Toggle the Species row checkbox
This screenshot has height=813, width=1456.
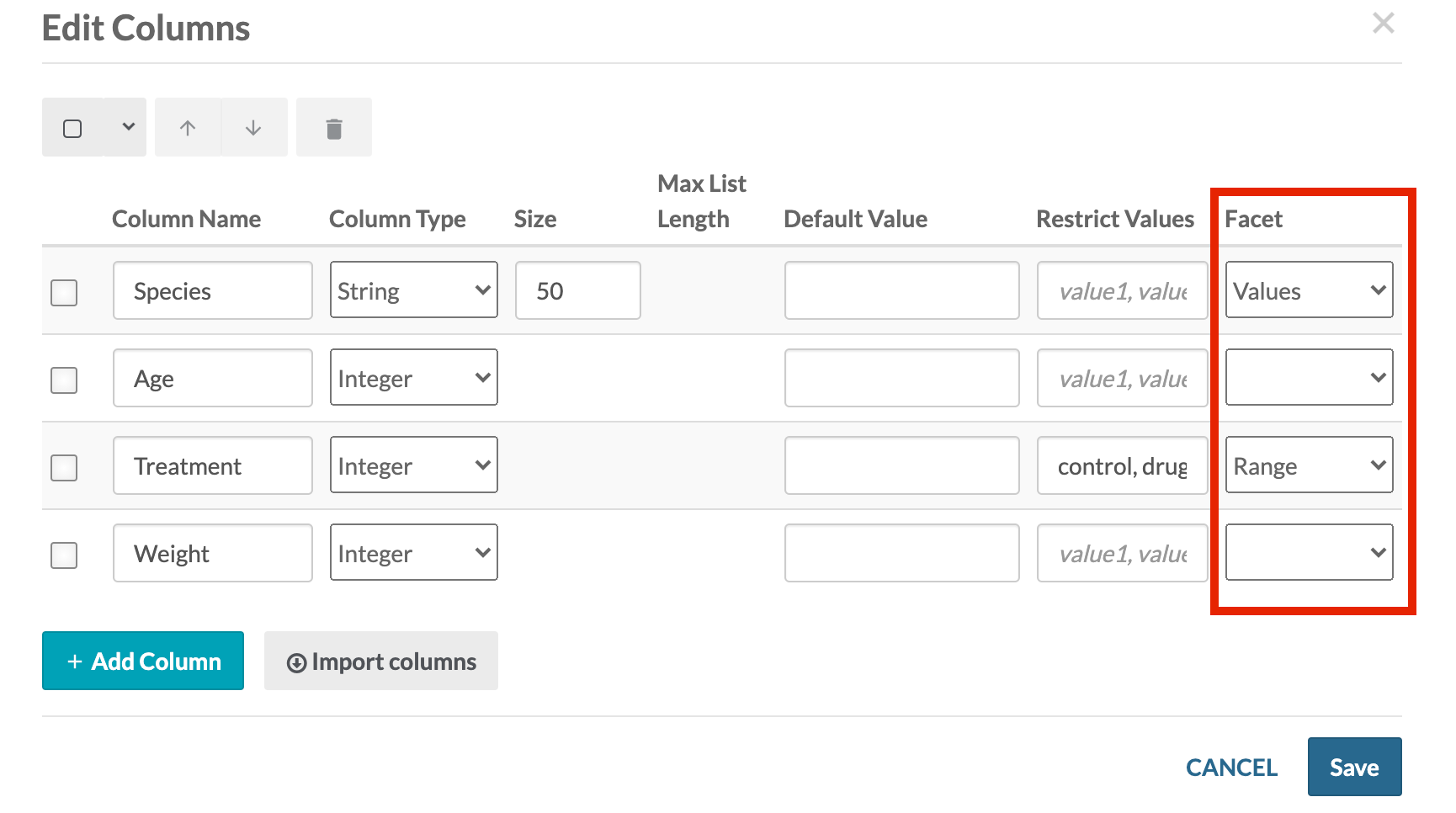pos(63,293)
